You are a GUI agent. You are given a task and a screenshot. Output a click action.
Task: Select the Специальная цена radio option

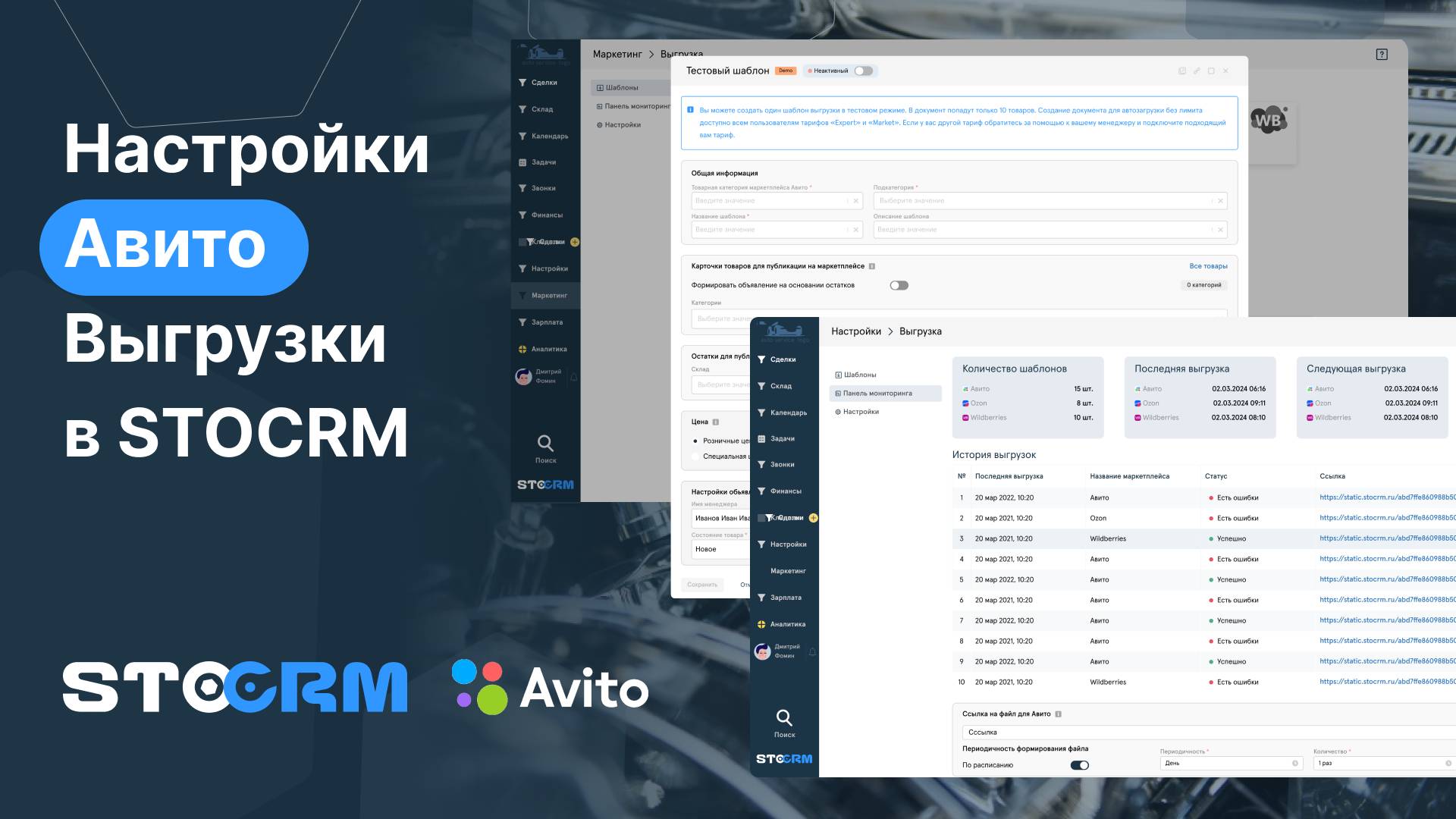[x=695, y=457]
